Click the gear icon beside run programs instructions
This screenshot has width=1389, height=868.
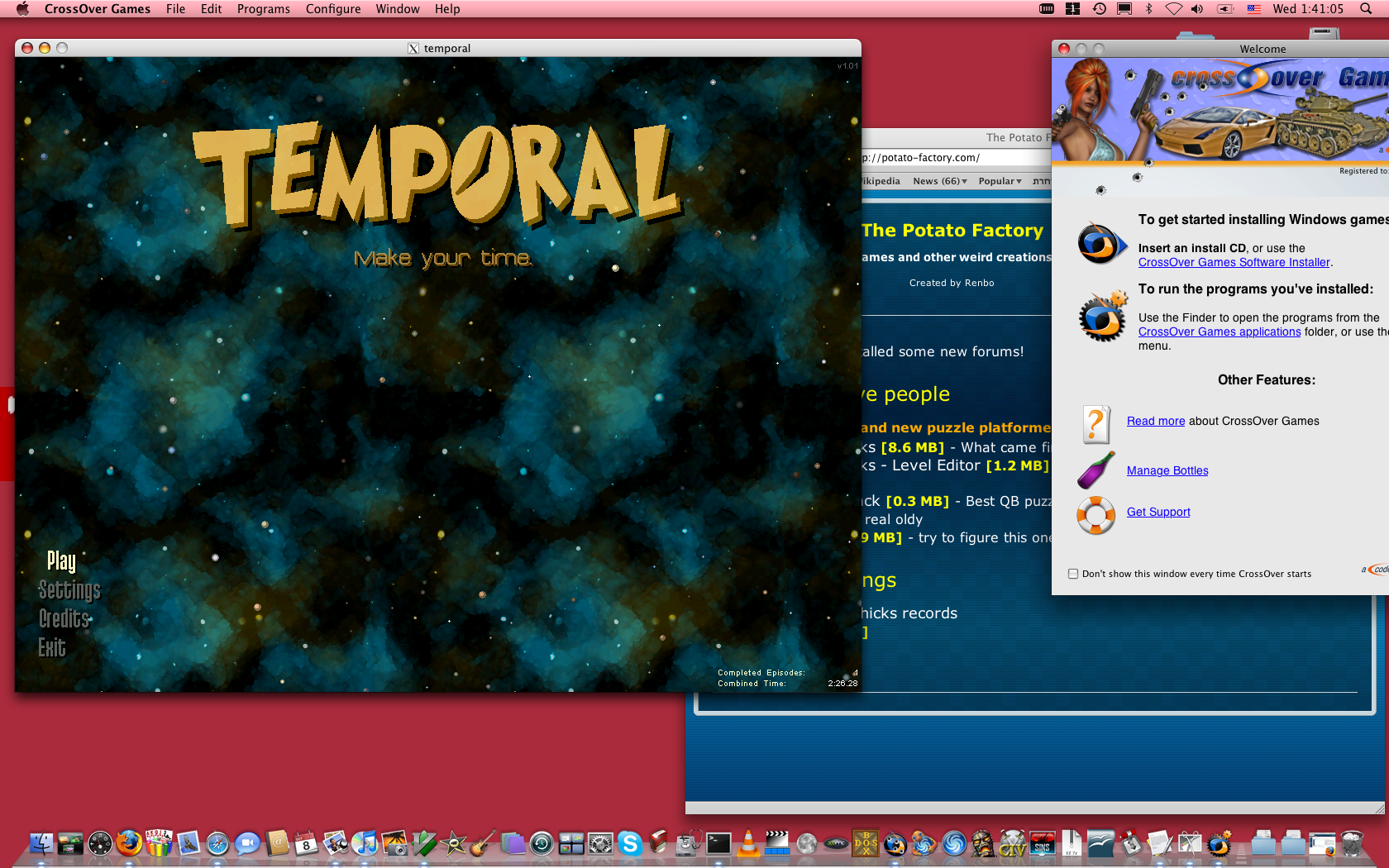click(x=1103, y=317)
